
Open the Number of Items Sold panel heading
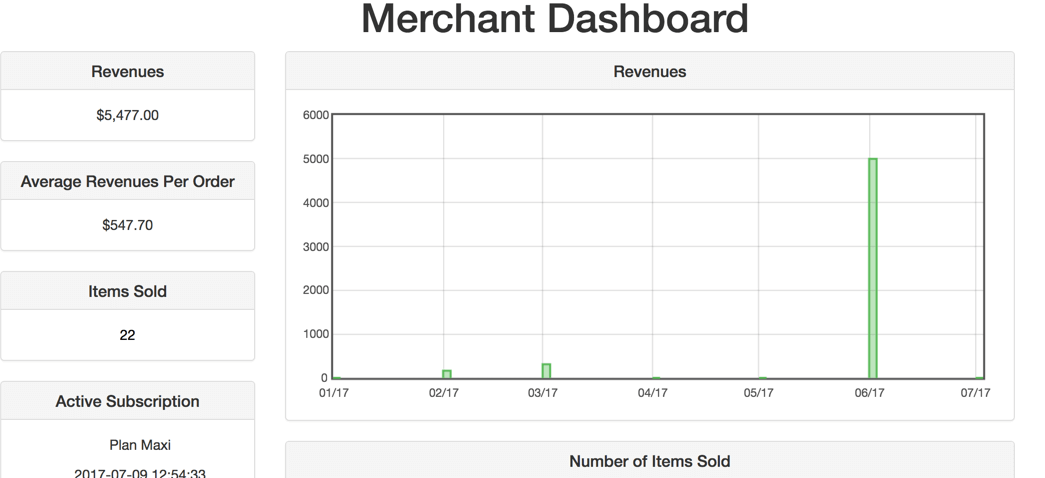pyautogui.click(x=649, y=462)
